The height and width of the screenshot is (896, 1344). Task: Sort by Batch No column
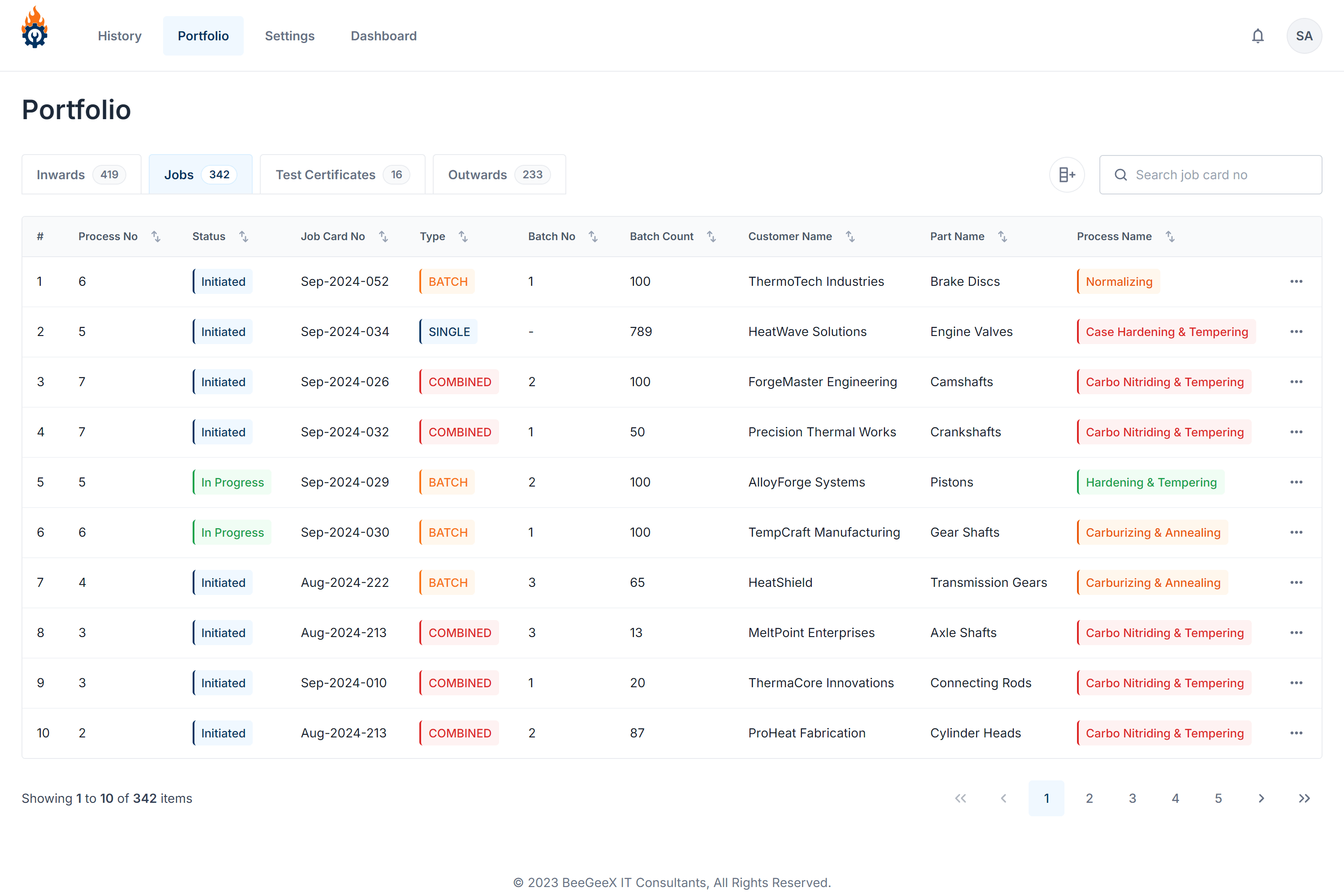point(593,237)
